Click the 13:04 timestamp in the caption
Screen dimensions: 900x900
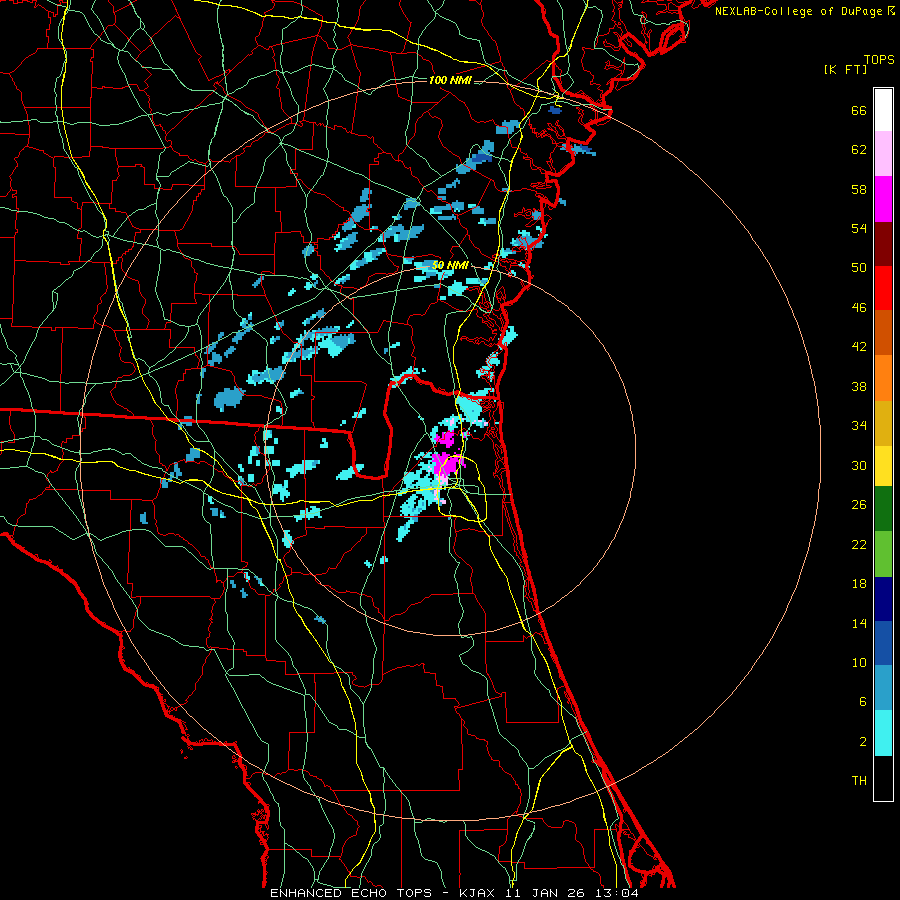(x=617, y=893)
